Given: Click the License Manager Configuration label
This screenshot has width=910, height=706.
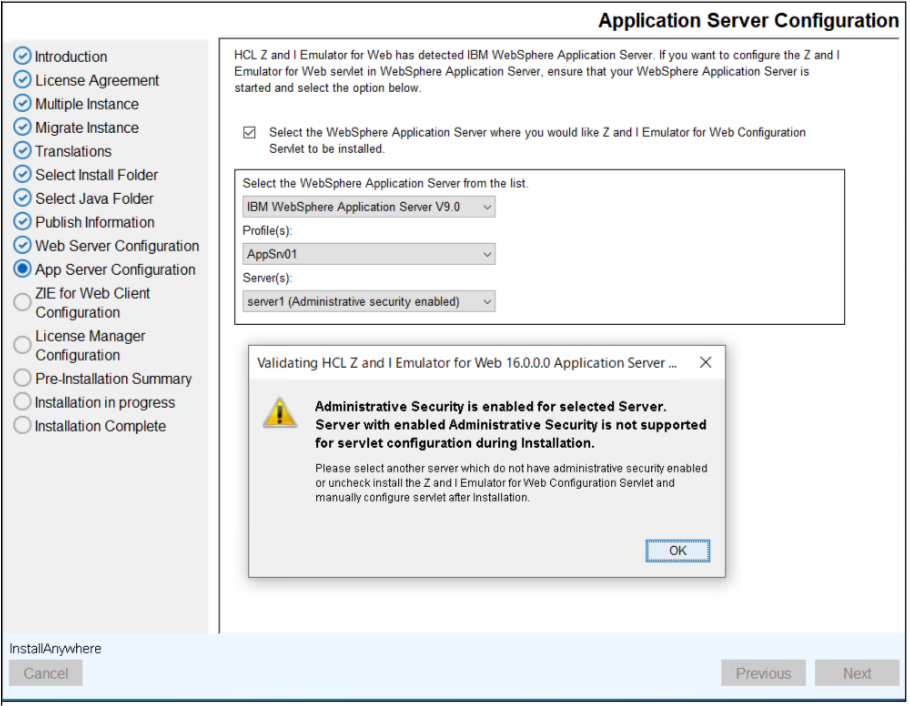Looking at the screenshot, I should pyautogui.click(x=90, y=345).
